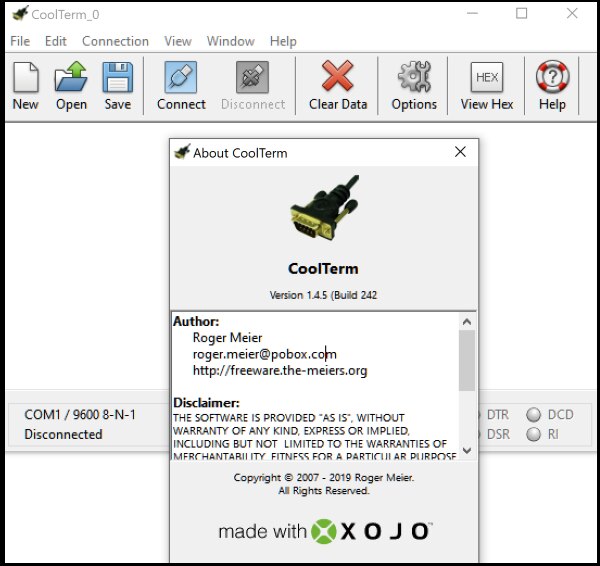The width and height of the screenshot is (600, 566).
Task: Click the roger.meier@pobox.com email address
Action: (x=265, y=354)
